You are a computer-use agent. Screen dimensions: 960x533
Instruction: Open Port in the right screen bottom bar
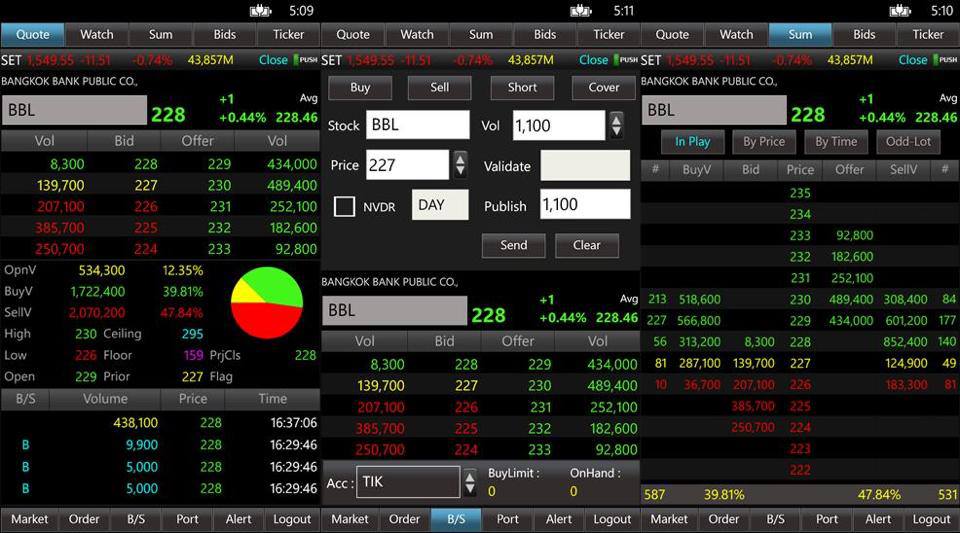point(827,520)
